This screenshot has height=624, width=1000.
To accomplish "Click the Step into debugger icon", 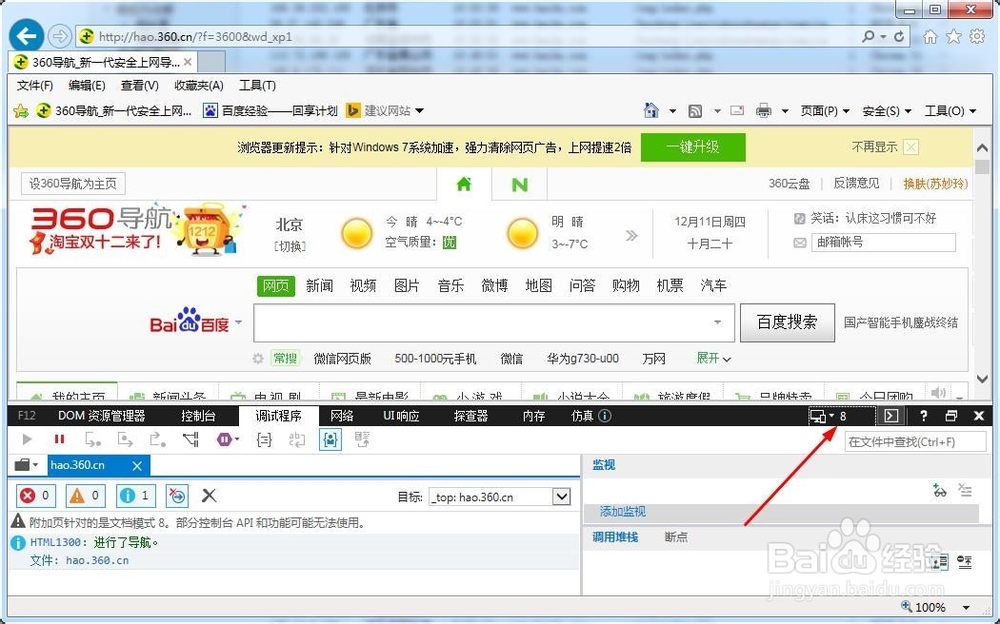I will tap(93, 439).
